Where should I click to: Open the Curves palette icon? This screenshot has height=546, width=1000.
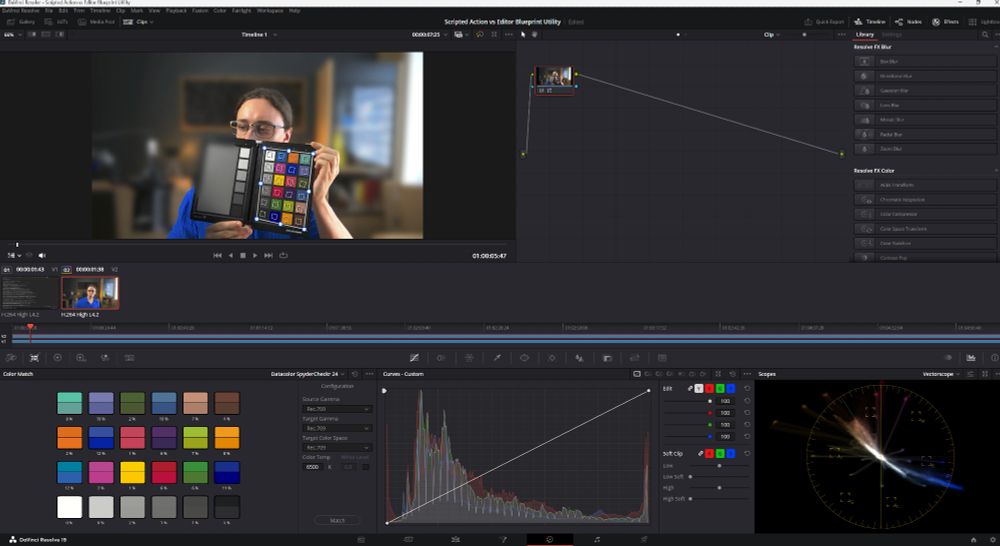pyautogui.click(x=414, y=358)
